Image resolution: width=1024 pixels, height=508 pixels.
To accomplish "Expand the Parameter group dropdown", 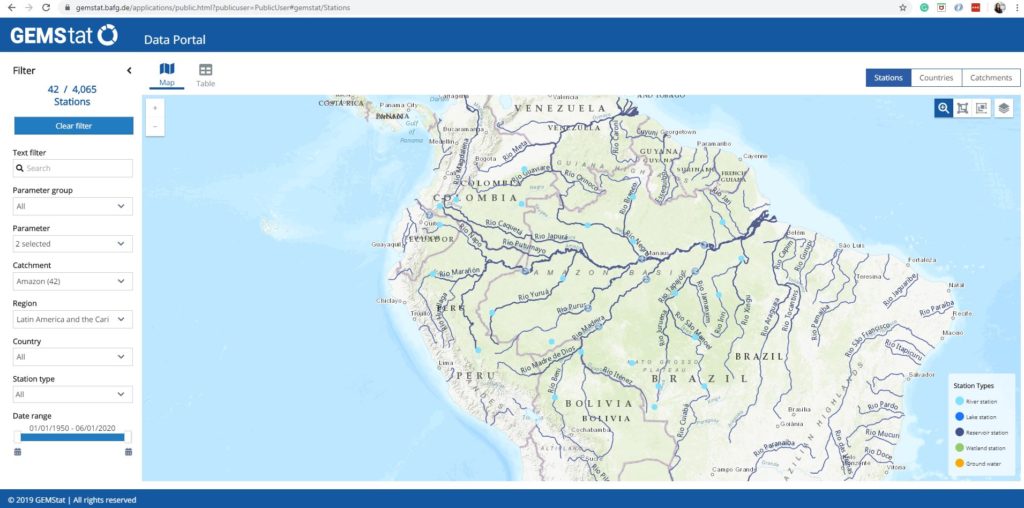I will [x=72, y=206].
